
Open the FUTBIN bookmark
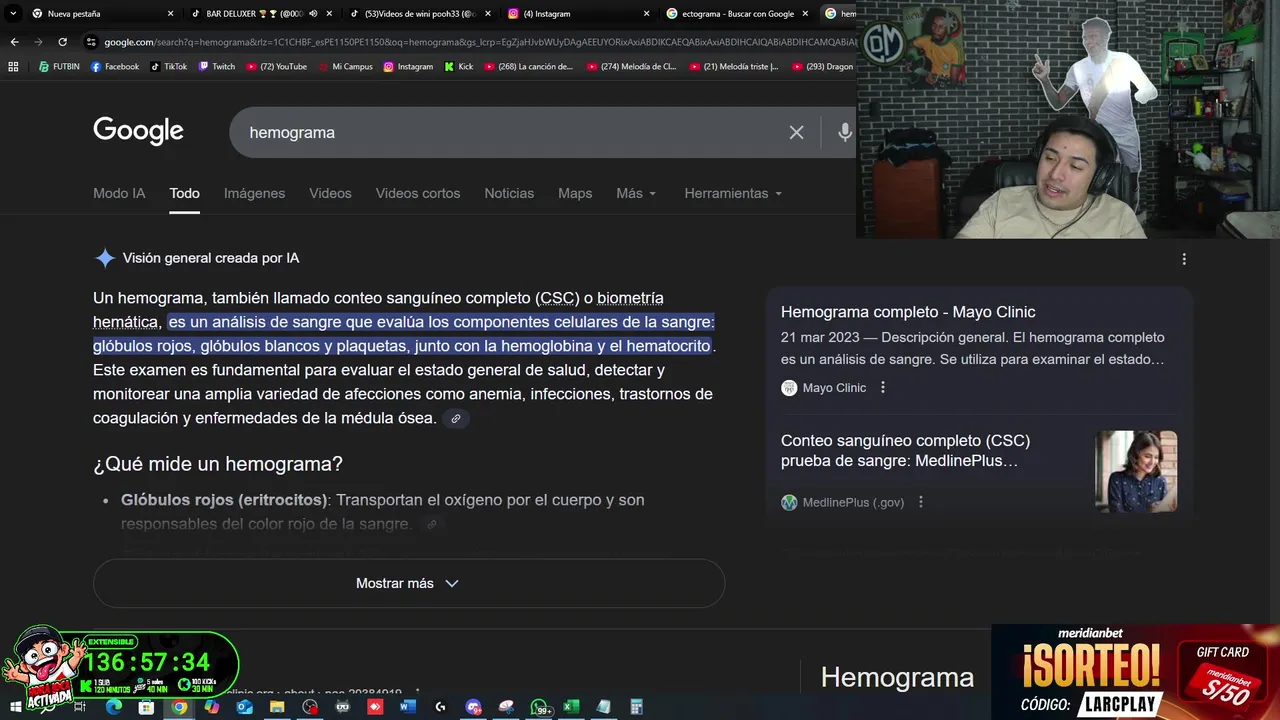[59, 67]
